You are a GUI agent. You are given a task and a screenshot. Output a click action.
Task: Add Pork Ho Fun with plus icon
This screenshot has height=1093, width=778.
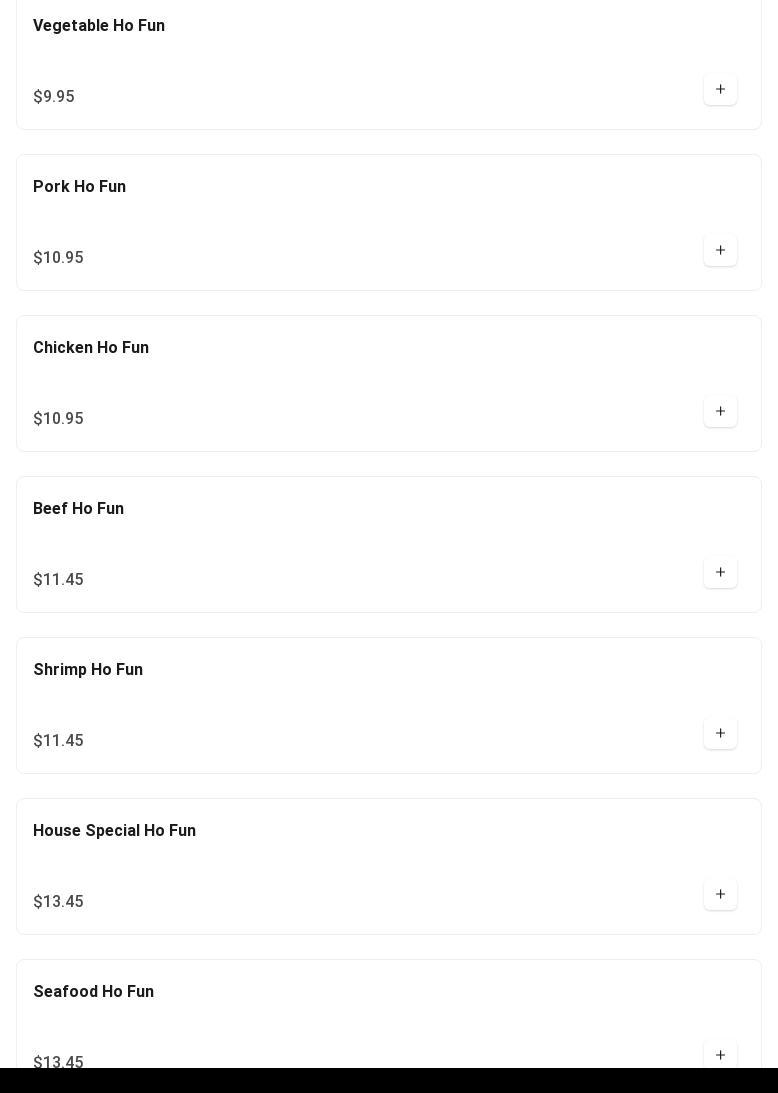pyautogui.click(x=720, y=250)
